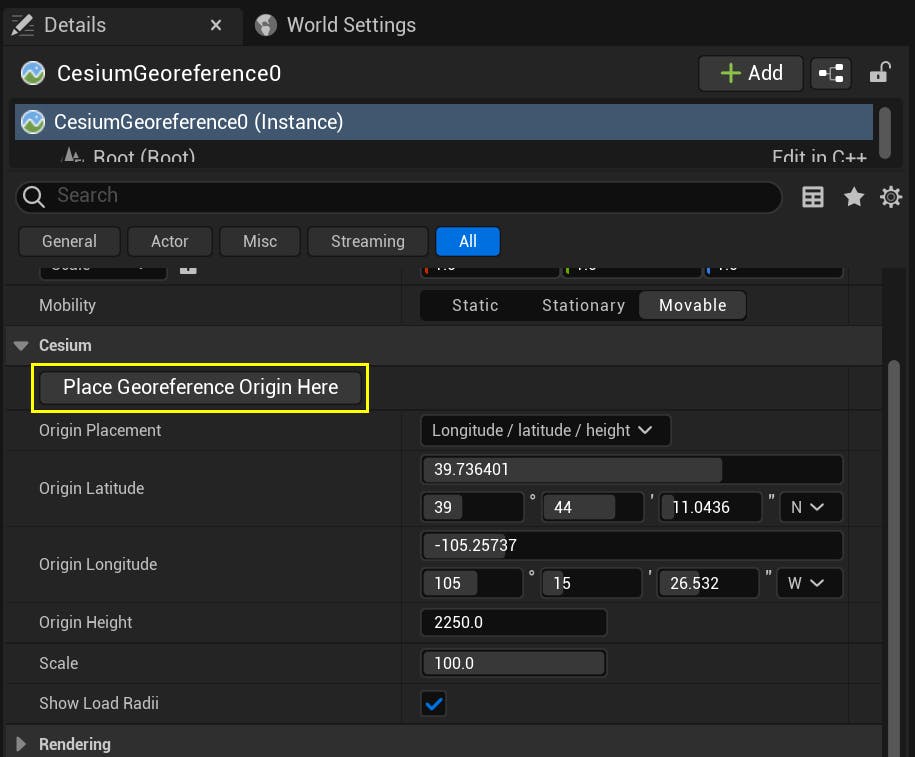Toggle the section view grid icon
Image resolution: width=915 pixels, height=757 pixels.
813,196
